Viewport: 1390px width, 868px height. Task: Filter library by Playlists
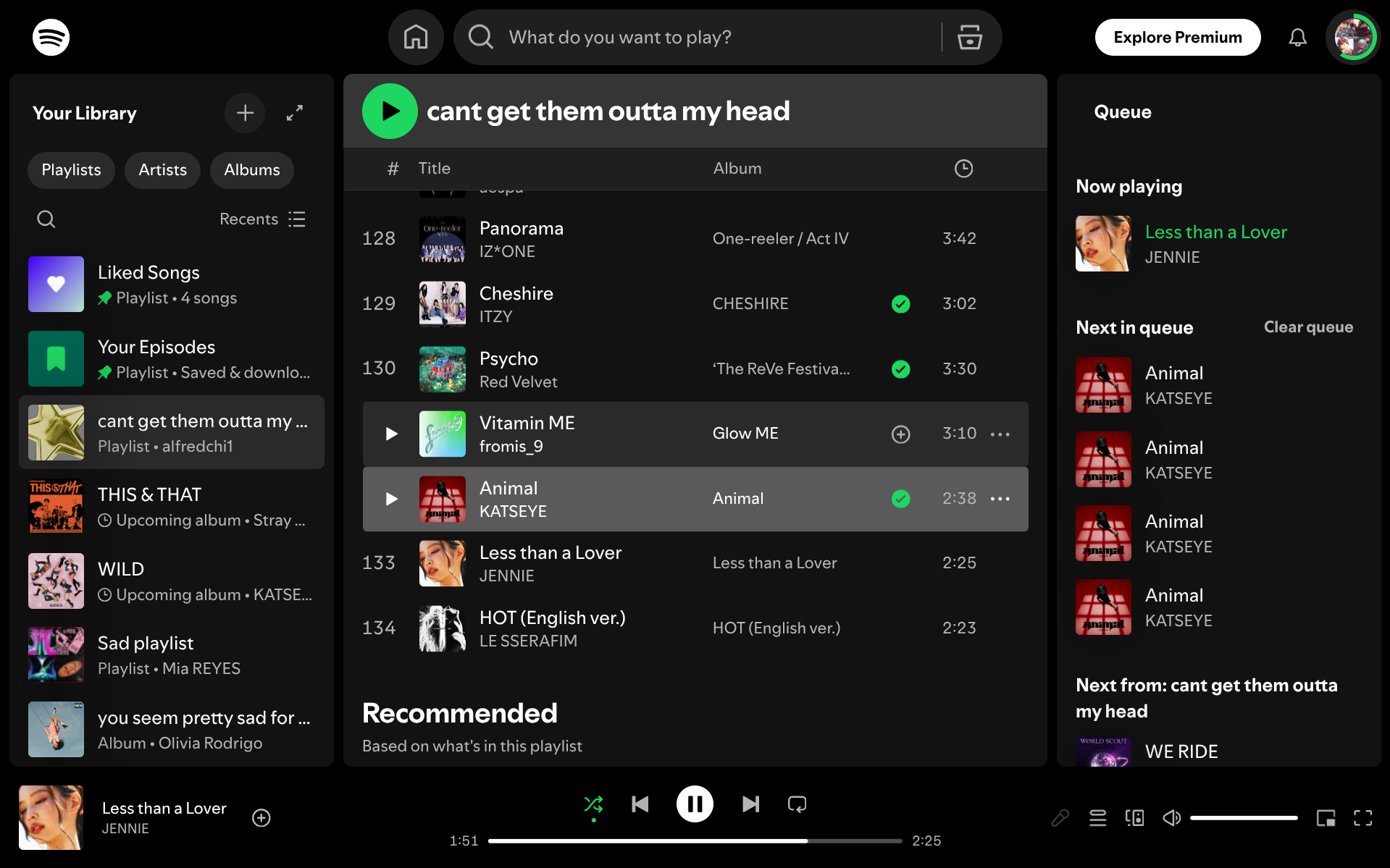point(71,170)
